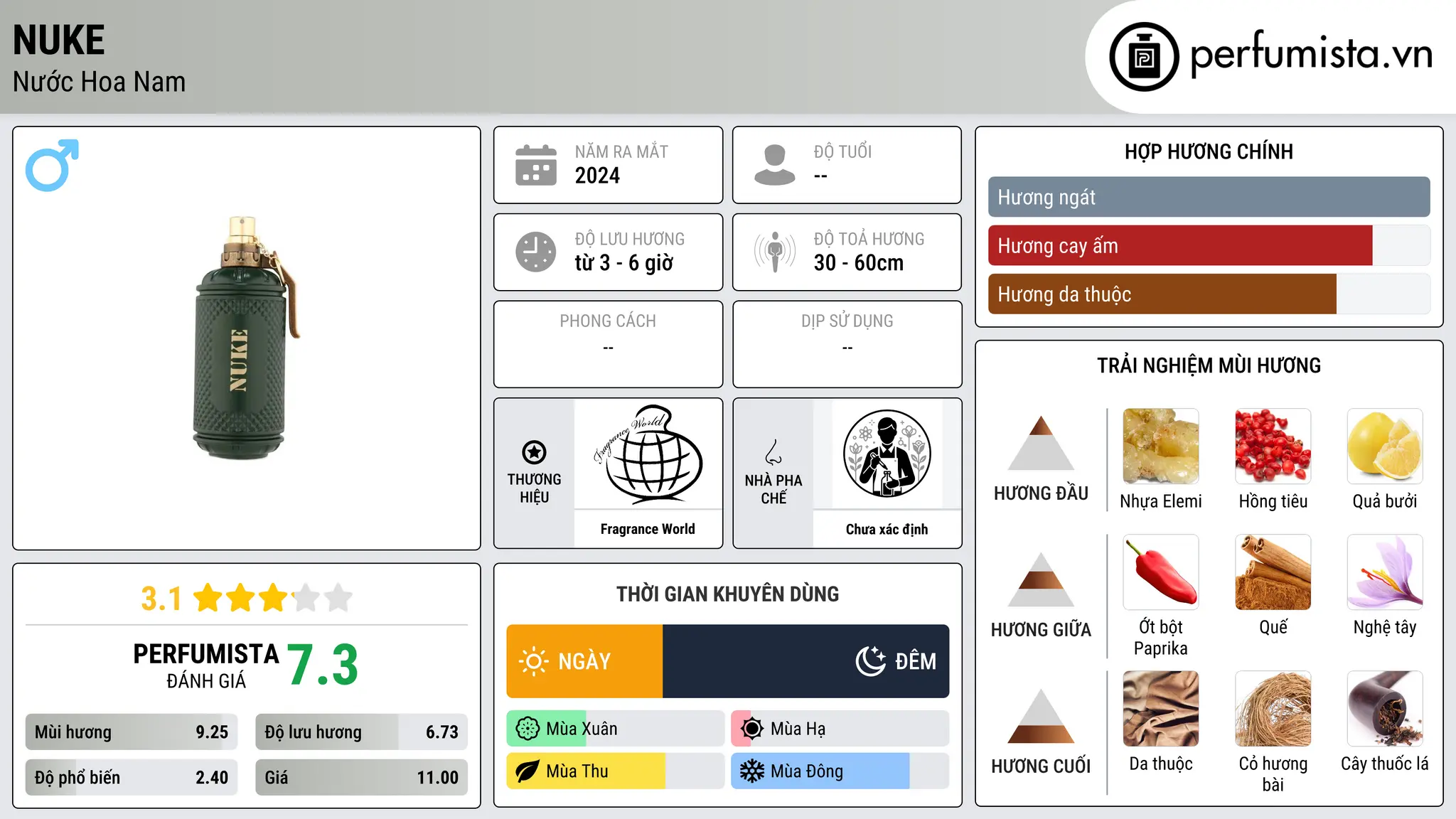Select the Nghệ tây saffron image
The height and width of the screenshot is (819, 1456).
tap(1385, 572)
